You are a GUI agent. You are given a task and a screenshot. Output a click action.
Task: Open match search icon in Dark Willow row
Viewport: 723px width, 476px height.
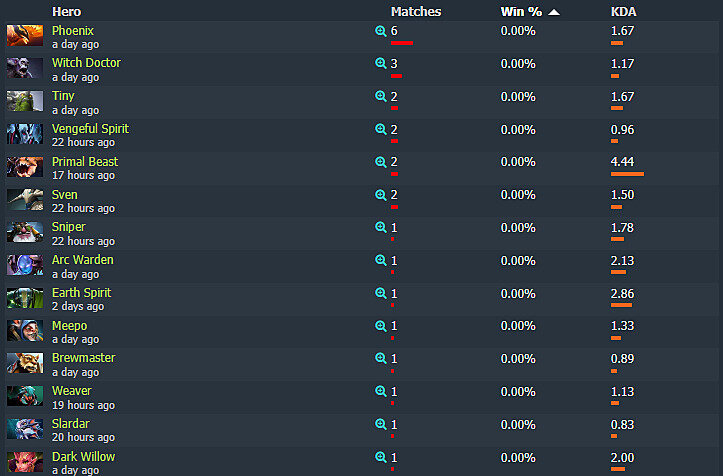click(x=380, y=457)
